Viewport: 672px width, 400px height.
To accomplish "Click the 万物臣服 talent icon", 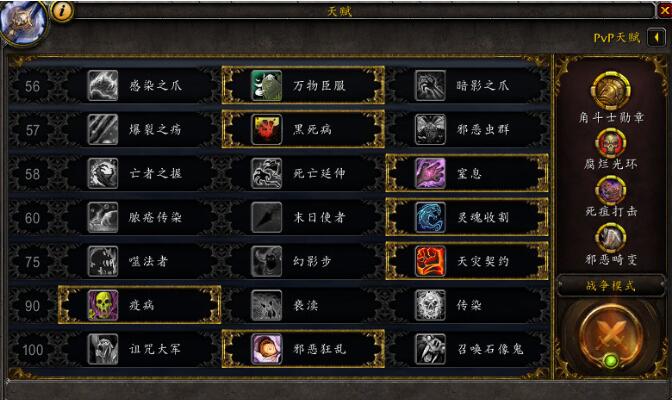I will coord(267,86).
